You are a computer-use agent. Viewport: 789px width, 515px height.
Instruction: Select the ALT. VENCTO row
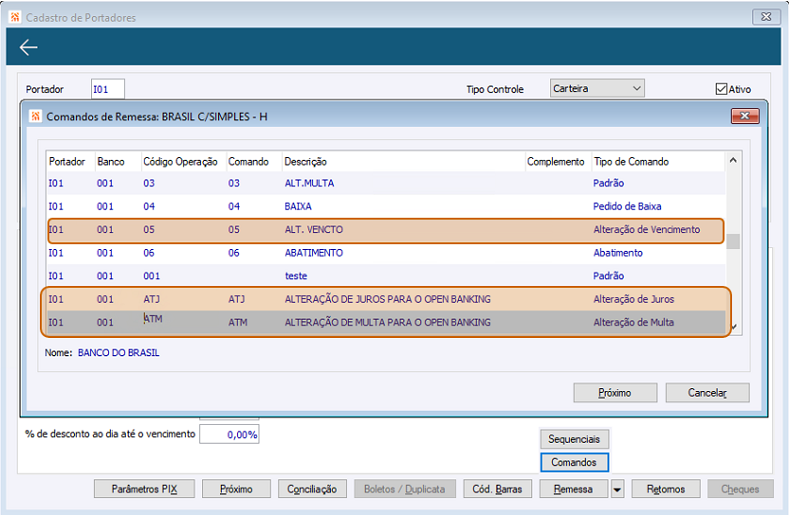pos(386,230)
